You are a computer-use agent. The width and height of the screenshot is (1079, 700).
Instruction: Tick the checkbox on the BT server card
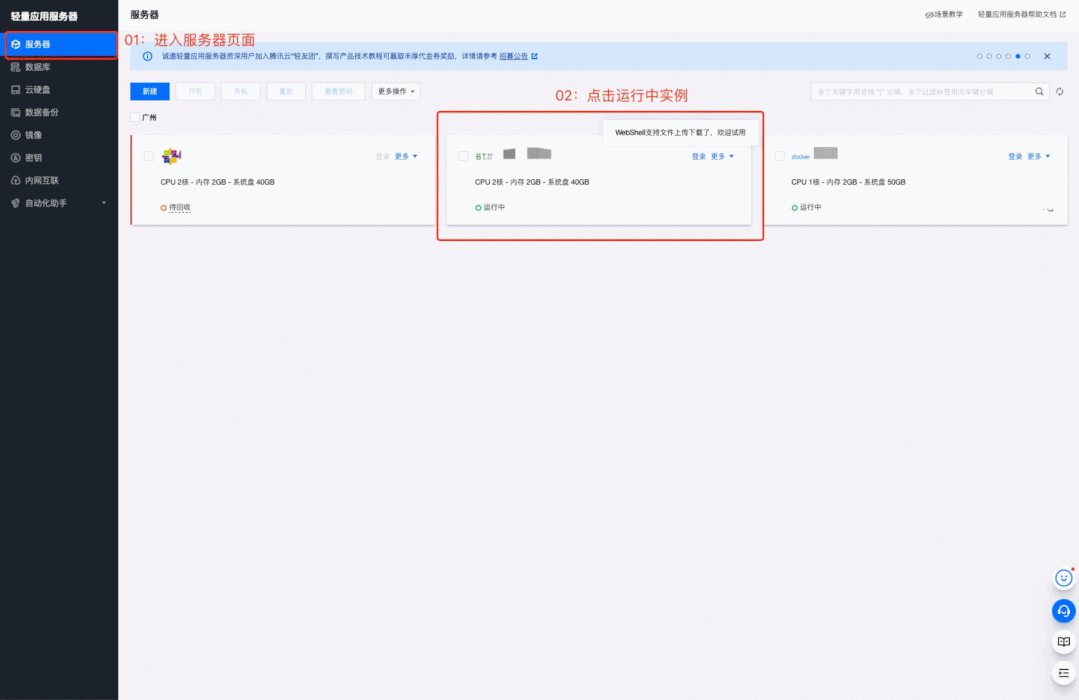(463, 156)
